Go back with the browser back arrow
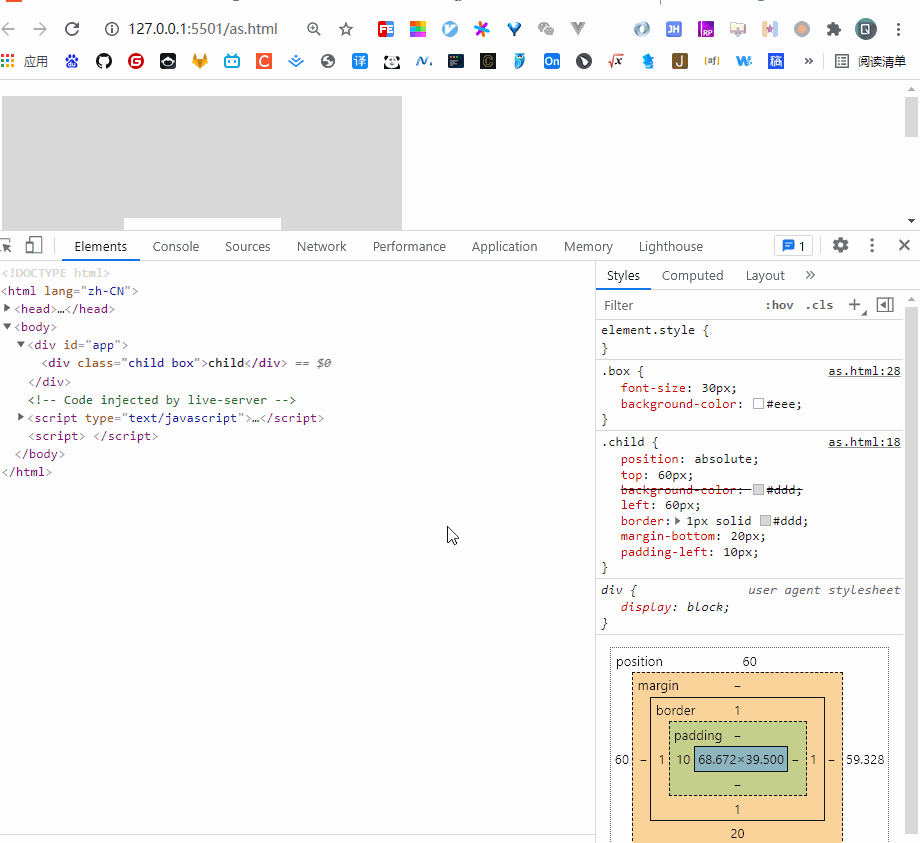This screenshot has width=920, height=843. (8, 29)
